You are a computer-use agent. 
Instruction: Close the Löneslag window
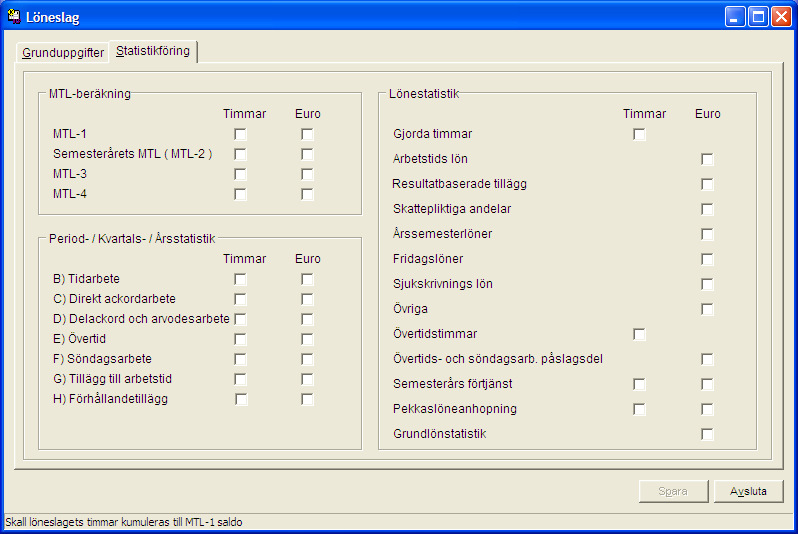781,17
